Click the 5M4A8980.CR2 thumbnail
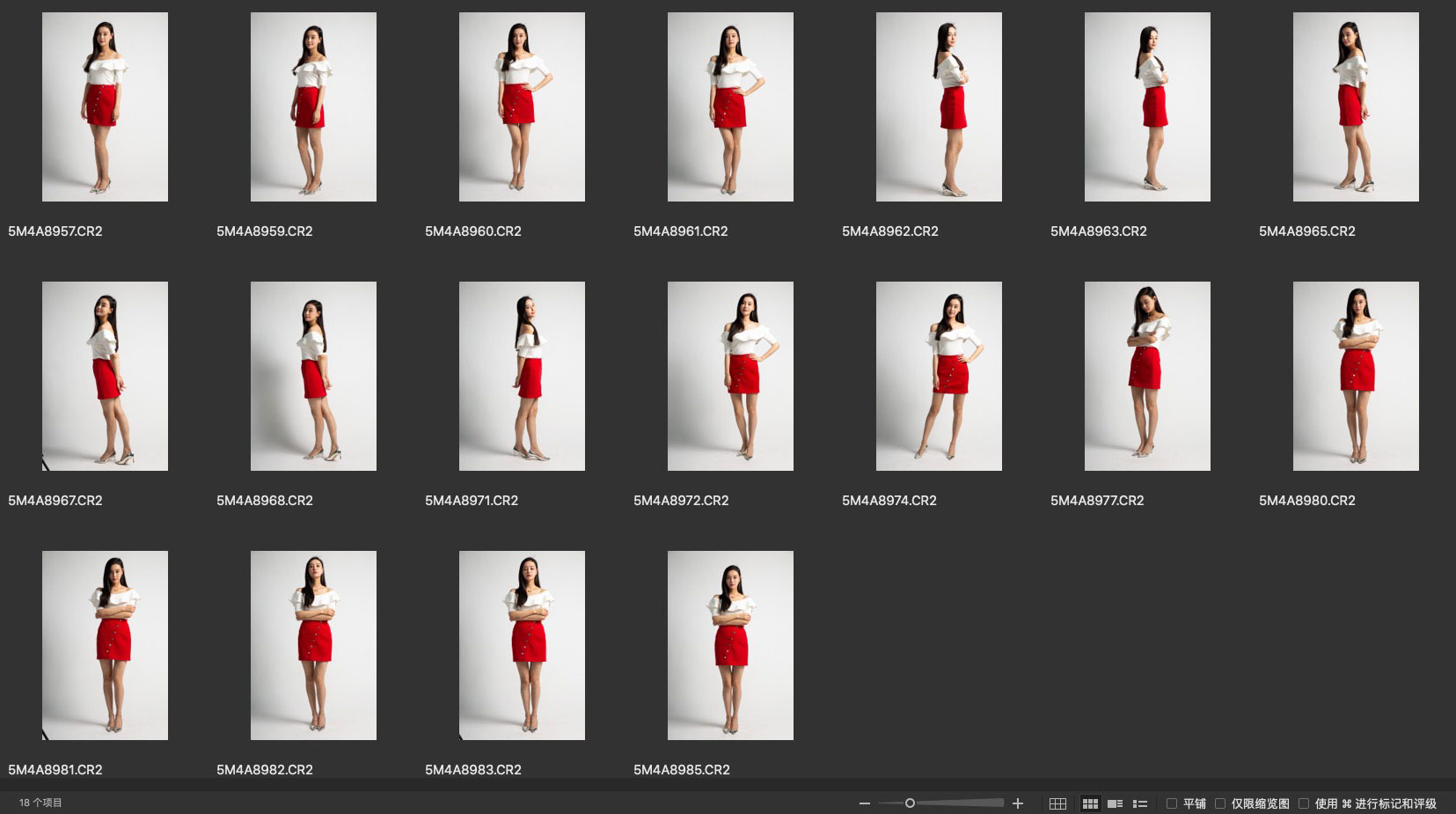 1356,376
